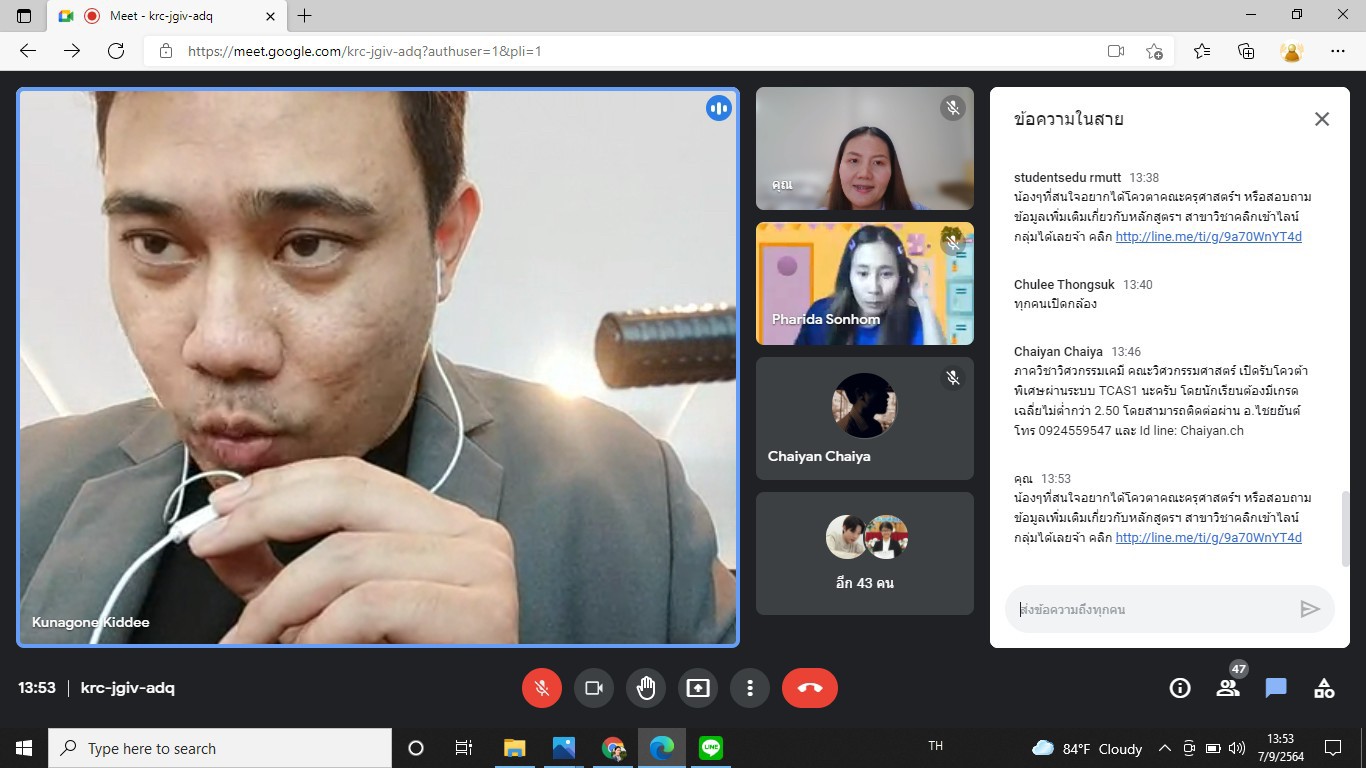The width and height of the screenshot is (1366, 768).
Task: Open more options three-dot menu
Action: 750,688
